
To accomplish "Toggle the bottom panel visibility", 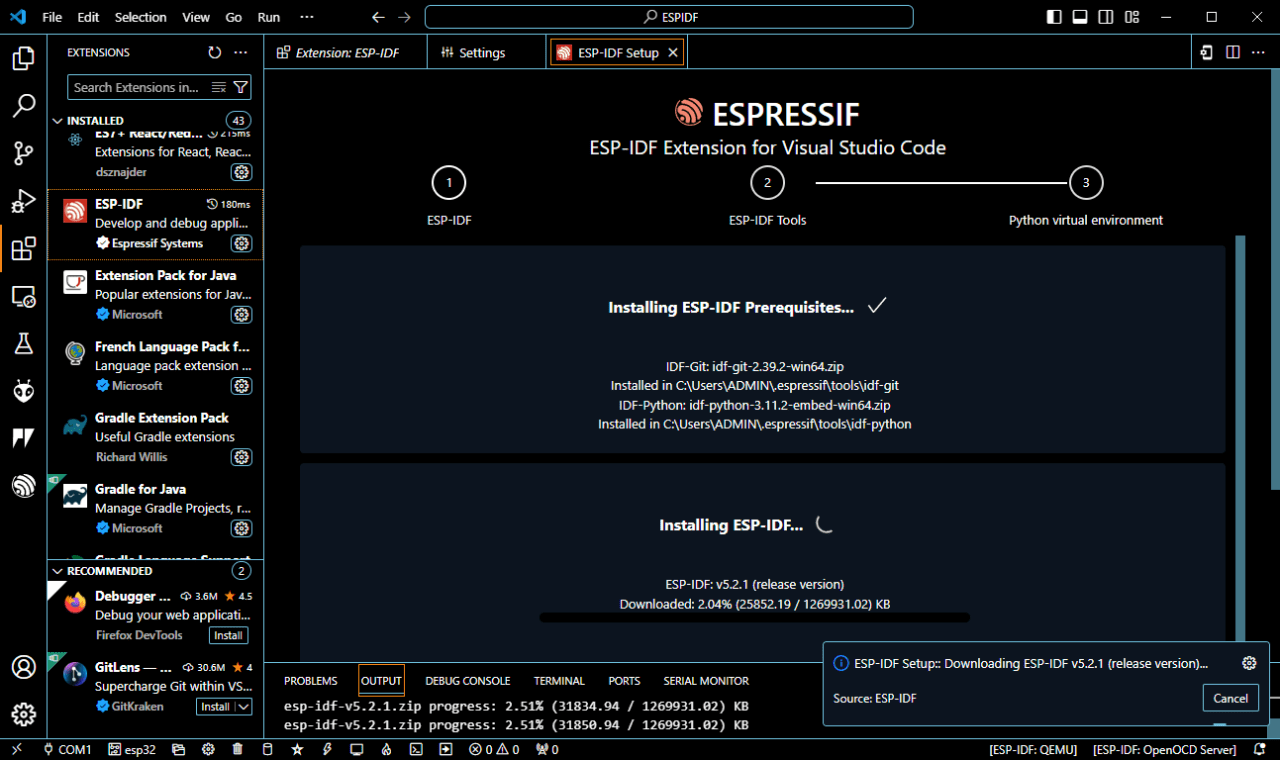I will pyautogui.click(x=1080, y=17).
